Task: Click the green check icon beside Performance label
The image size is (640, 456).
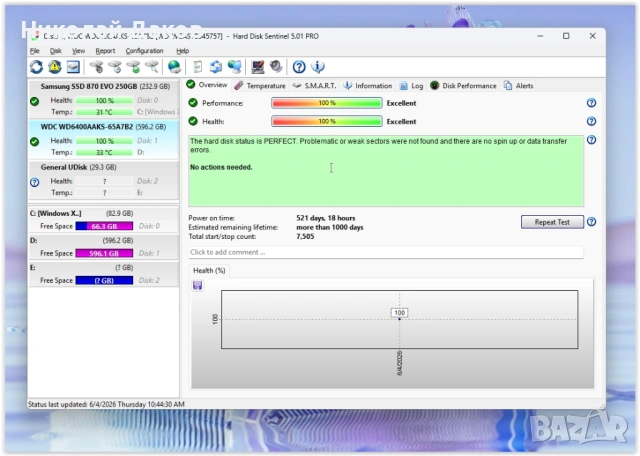Action: click(193, 103)
